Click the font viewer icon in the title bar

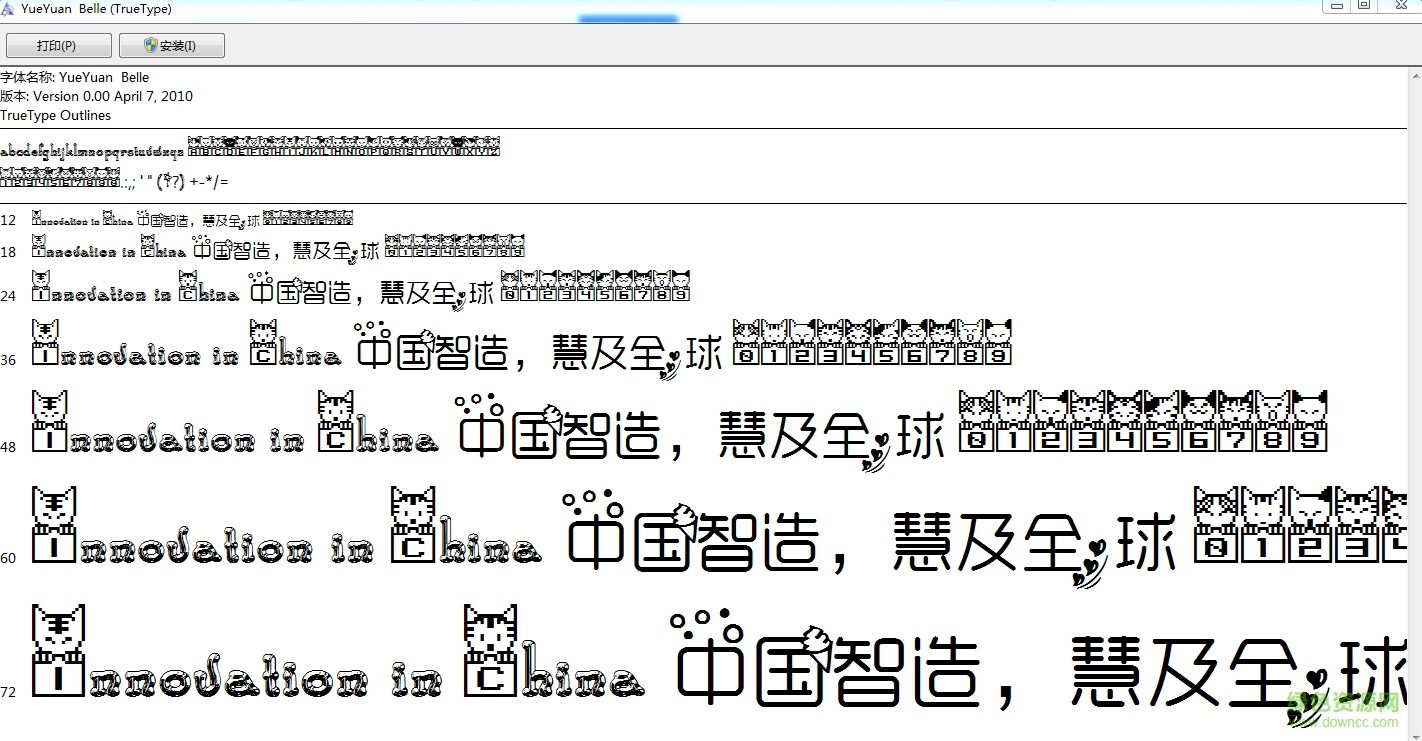tap(8, 8)
